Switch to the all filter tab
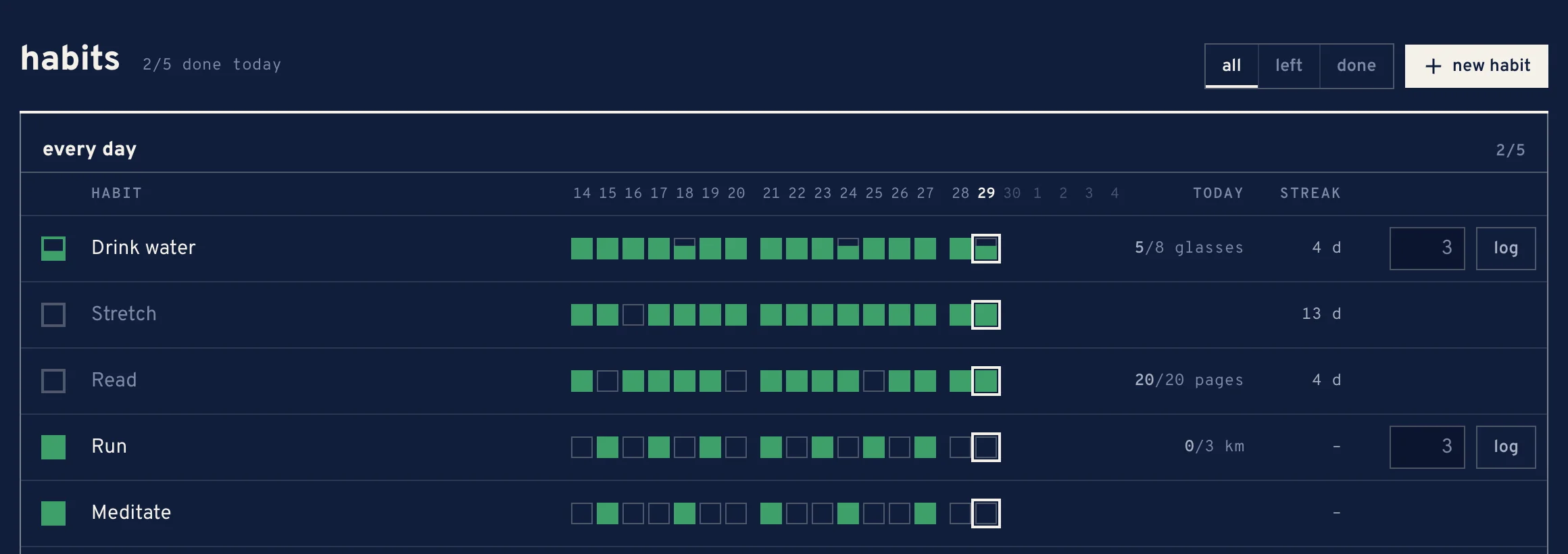This screenshot has height=554, width=1568. 1231,66
